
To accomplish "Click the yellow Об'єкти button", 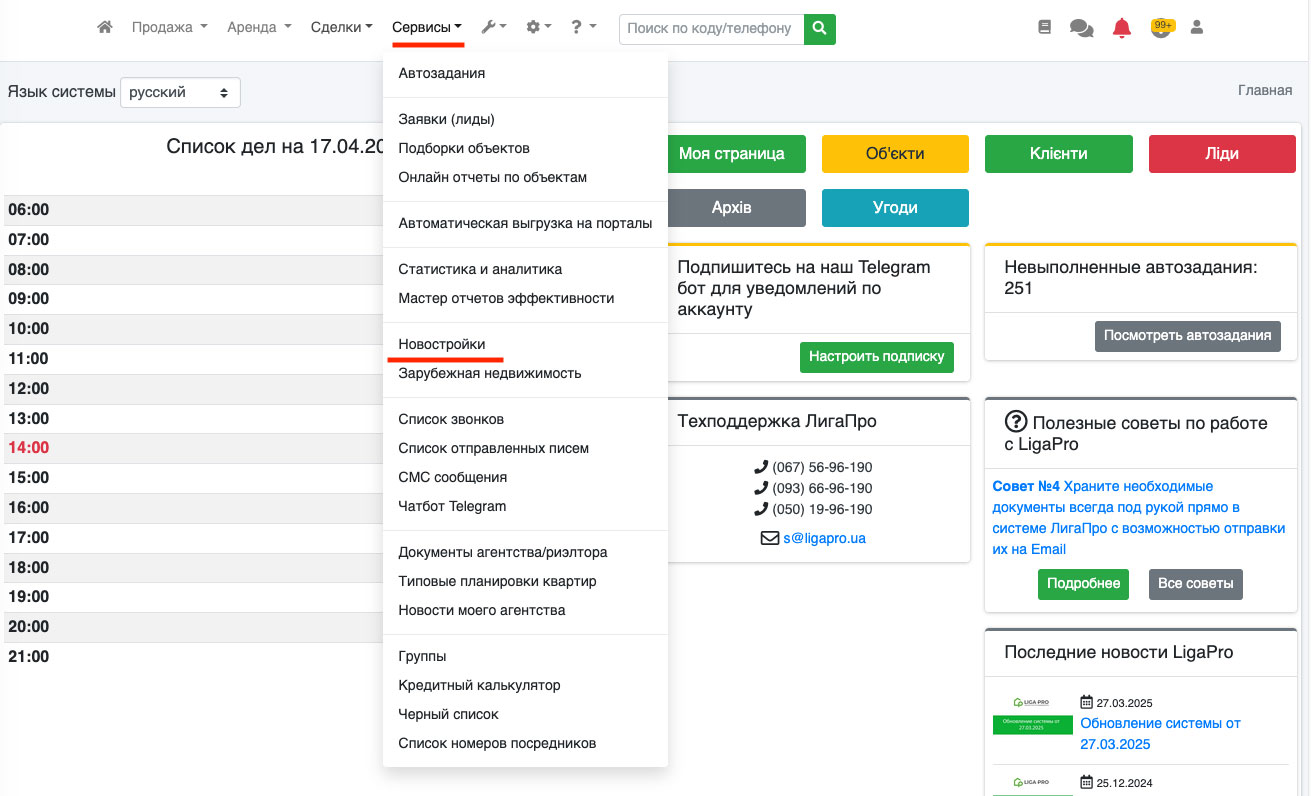I will click(895, 154).
